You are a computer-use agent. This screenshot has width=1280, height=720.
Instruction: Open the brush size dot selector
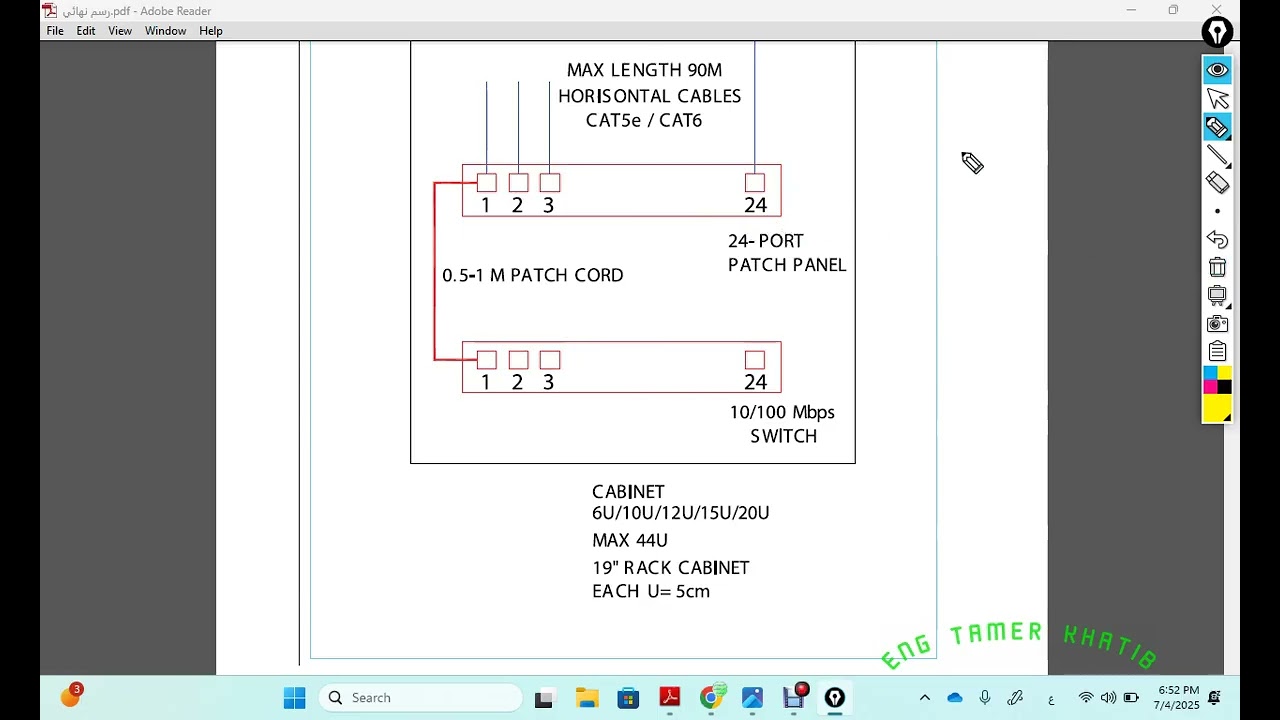(1217, 211)
